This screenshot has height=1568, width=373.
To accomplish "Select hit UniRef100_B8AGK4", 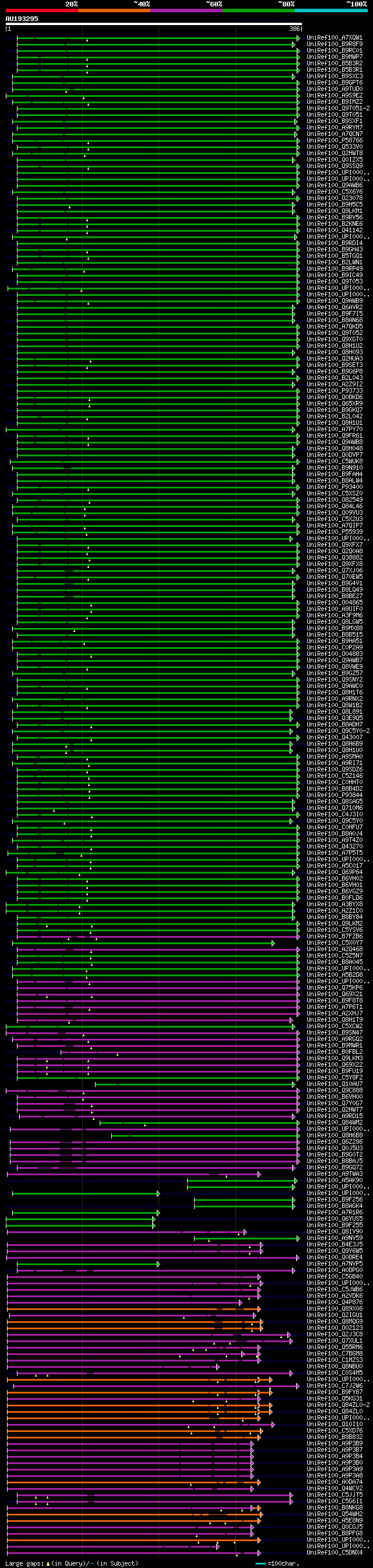I will click(x=335, y=1206).
